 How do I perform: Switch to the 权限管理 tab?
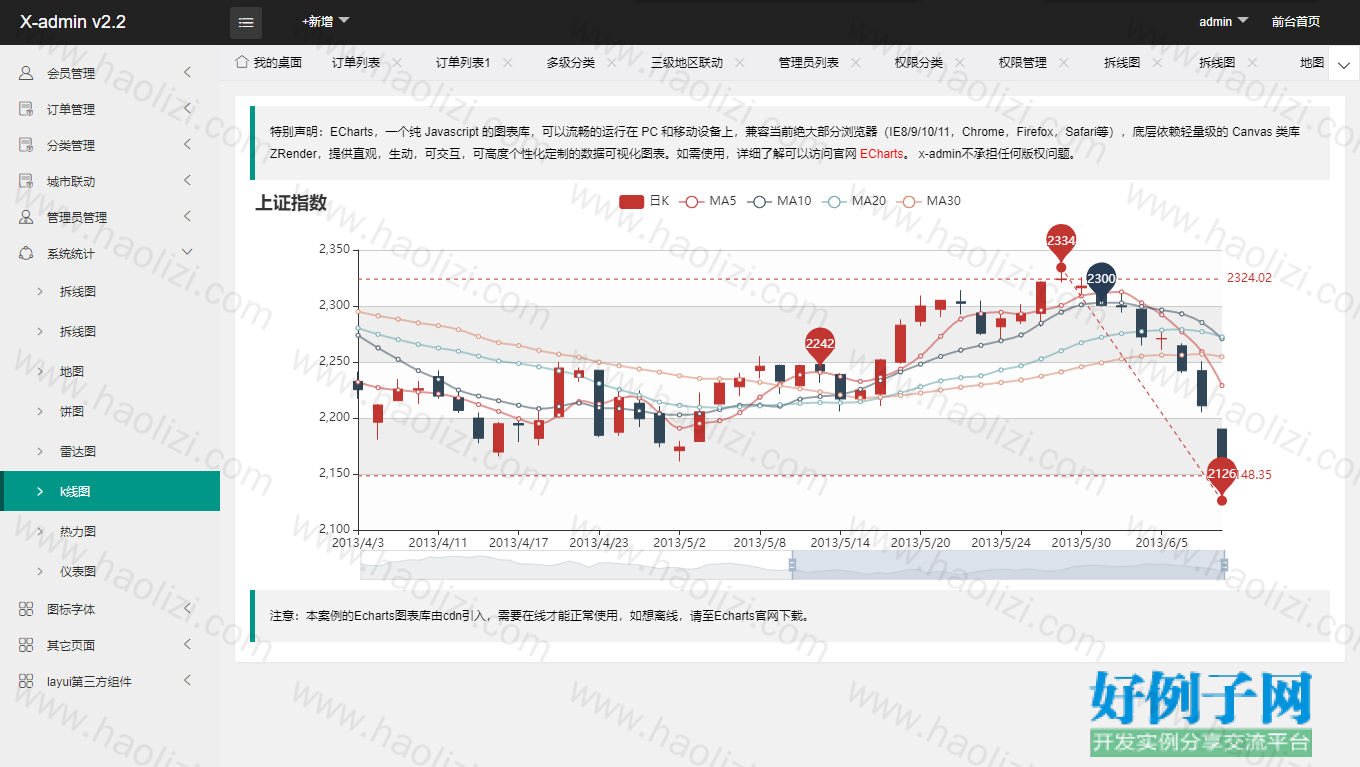(1022, 63)
